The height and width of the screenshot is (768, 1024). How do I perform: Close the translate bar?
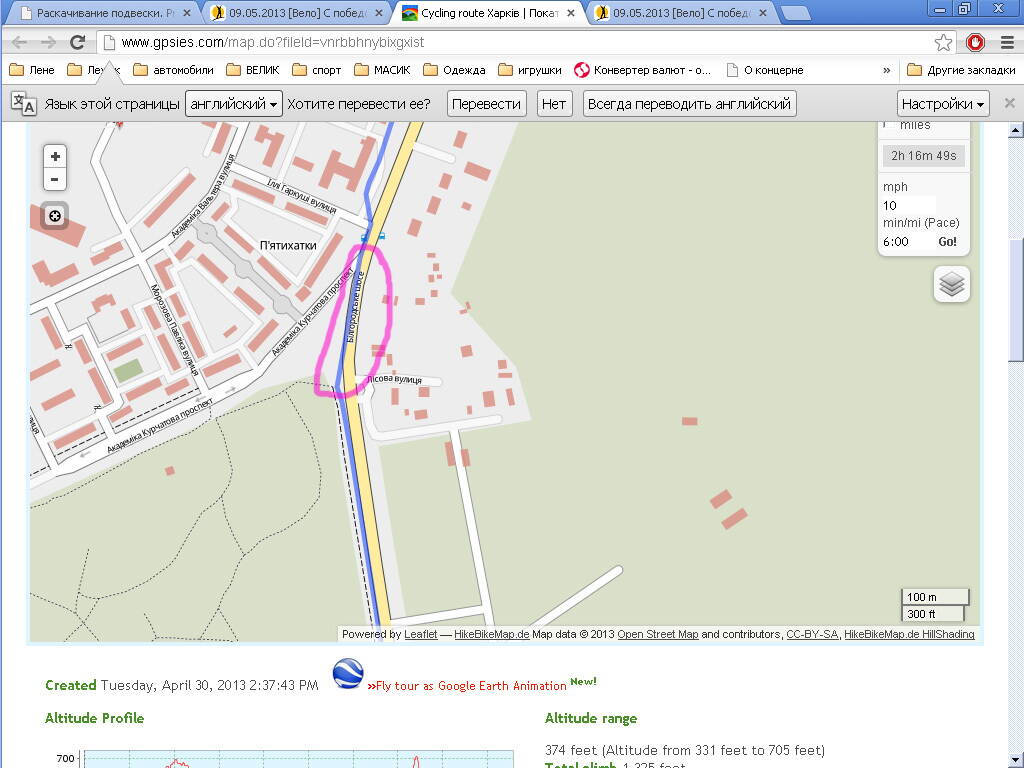click(x=1009, y=104)
